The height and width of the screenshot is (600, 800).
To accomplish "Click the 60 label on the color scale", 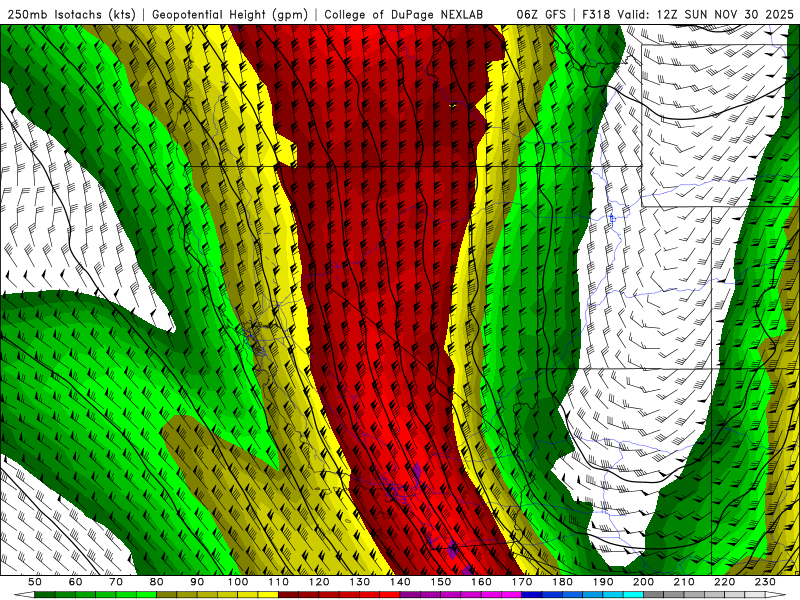I will [x=75, y=582].
